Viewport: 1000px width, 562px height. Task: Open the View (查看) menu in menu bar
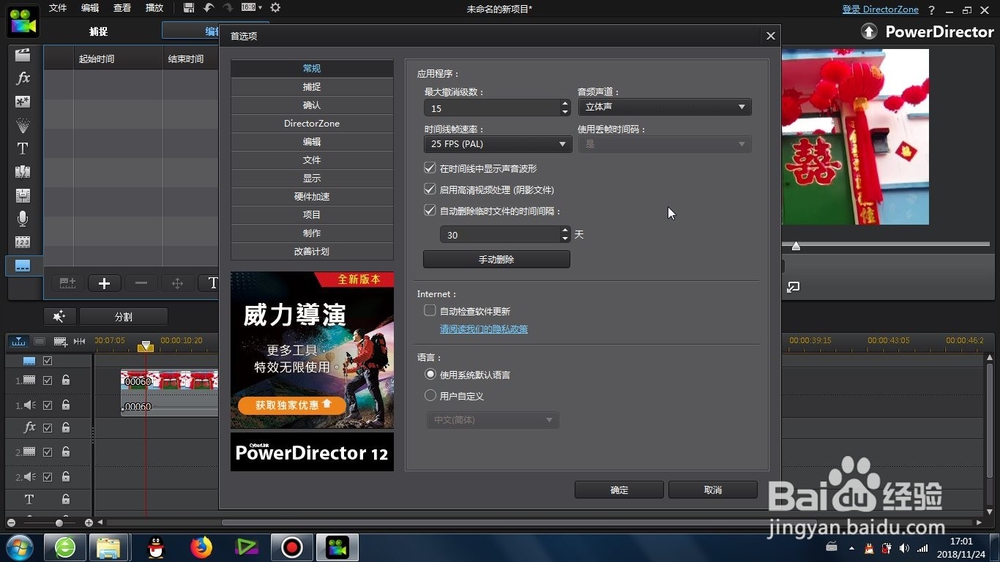tap(122, 8)
